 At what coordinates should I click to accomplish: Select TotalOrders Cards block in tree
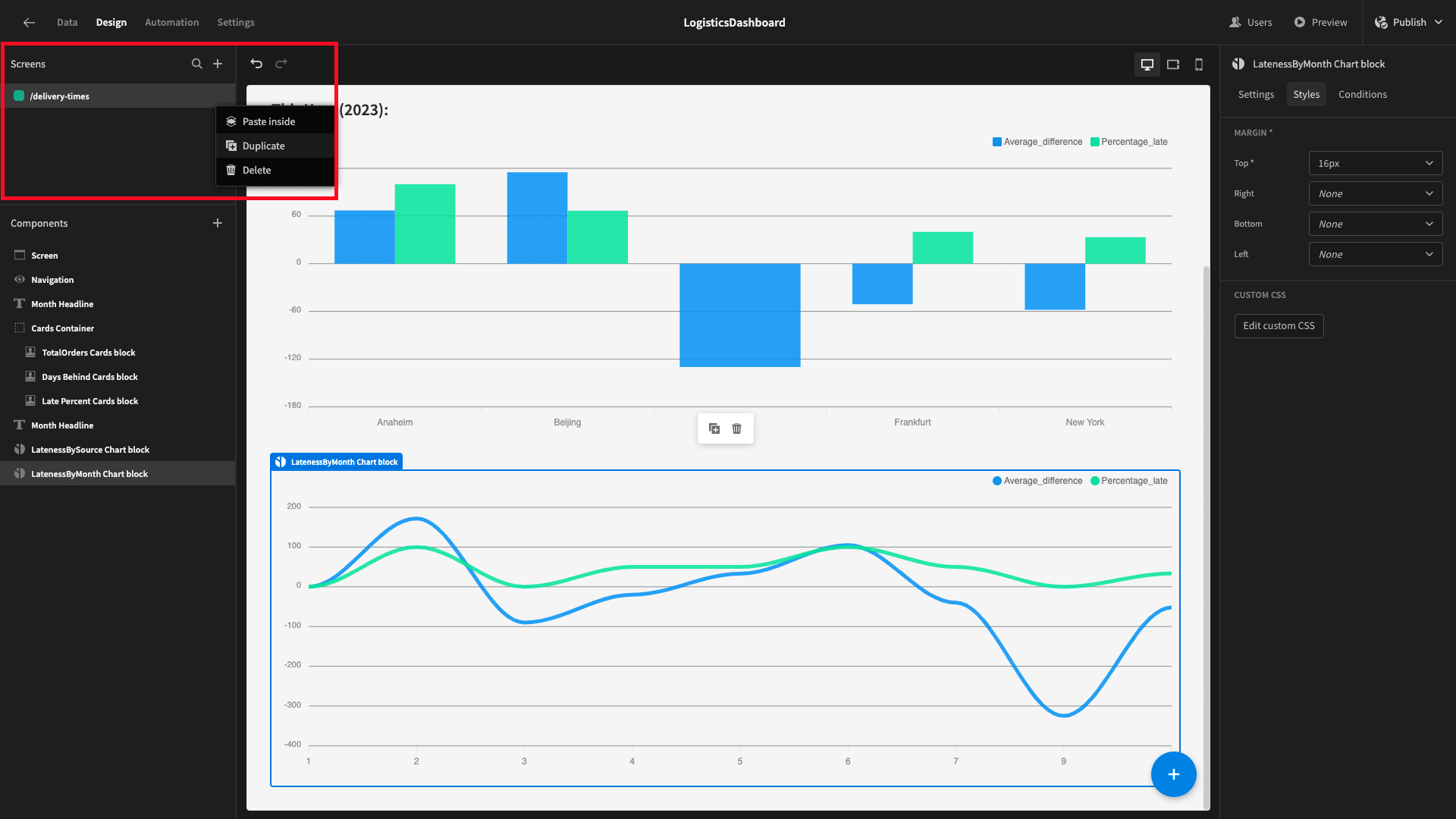click(x=118, y=353)
